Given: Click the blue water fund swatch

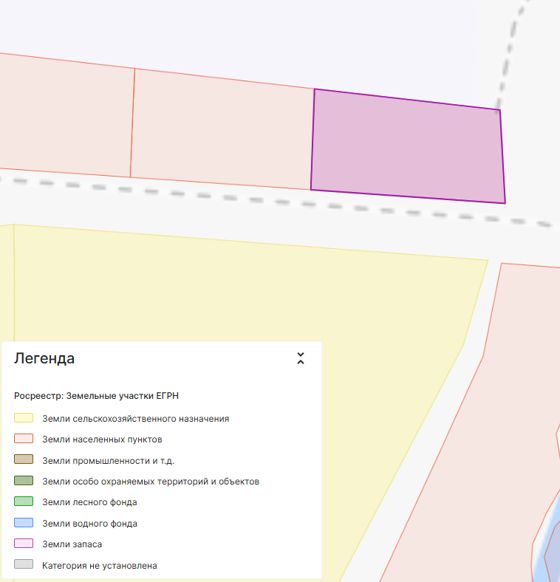Looking at the screenshot, I should (23, 523).
